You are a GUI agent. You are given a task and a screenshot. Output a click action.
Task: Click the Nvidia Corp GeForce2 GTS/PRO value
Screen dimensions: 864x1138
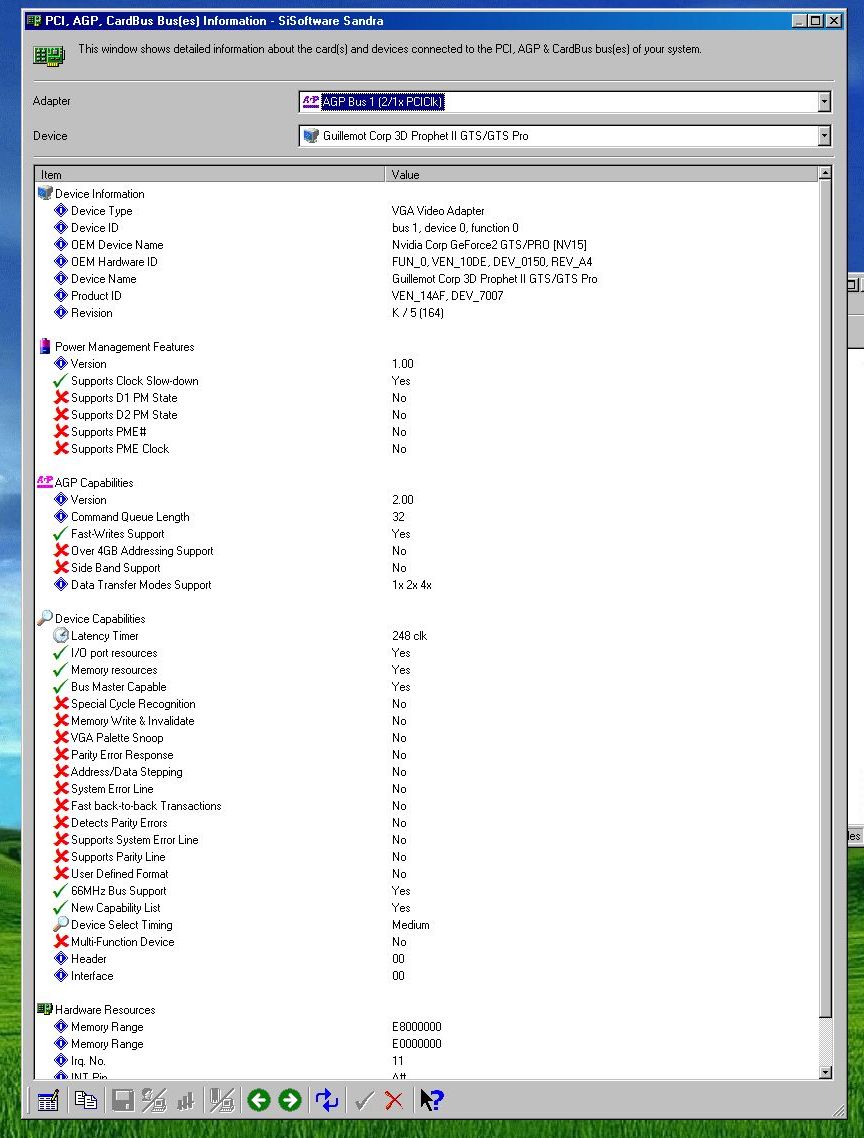tap(489, 245)
